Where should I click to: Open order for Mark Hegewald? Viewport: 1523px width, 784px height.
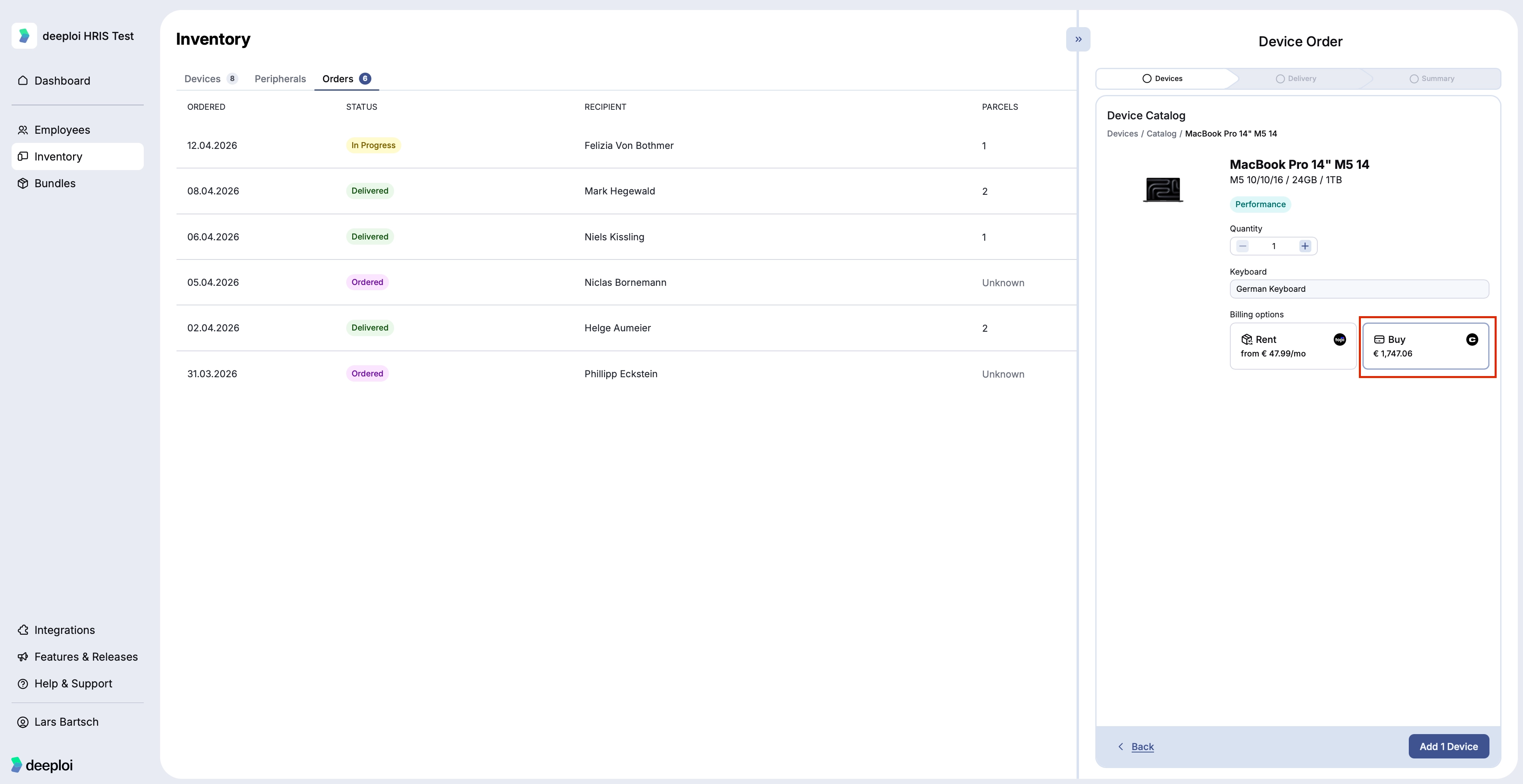click(626, 191)
